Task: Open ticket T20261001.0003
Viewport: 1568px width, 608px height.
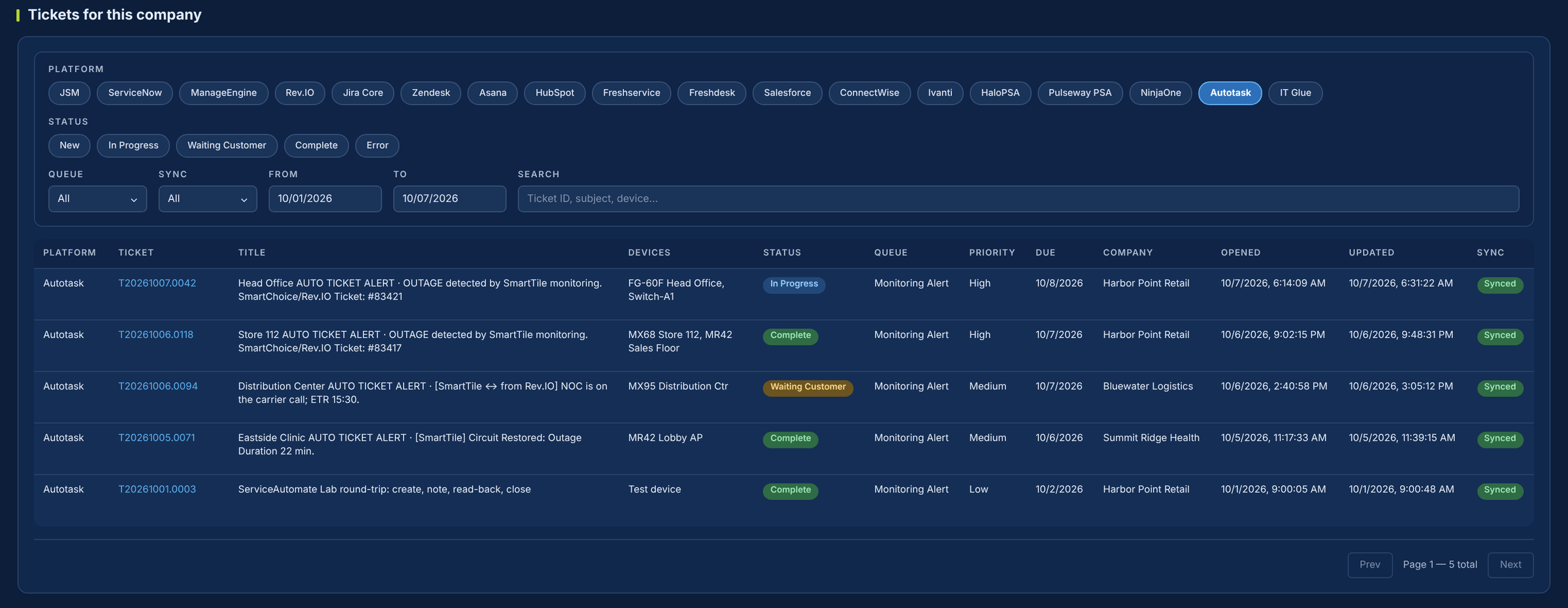Action: pyautogui.click(x=157, y=490)
